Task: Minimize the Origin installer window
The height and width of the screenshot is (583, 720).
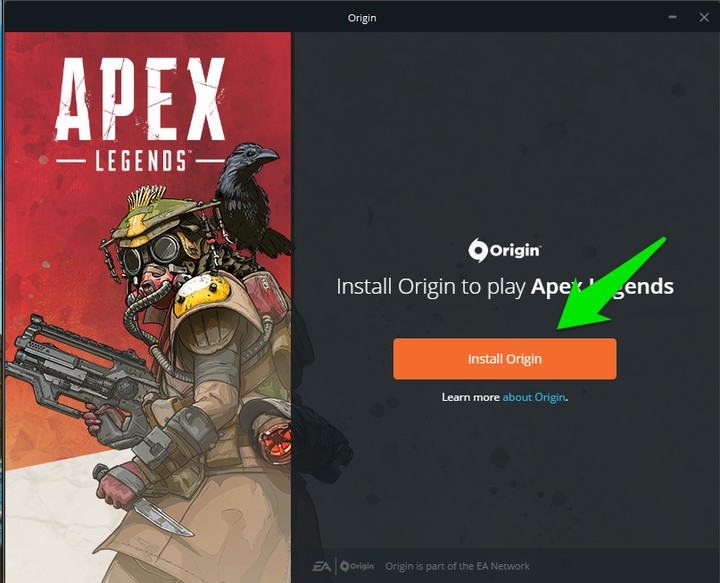Action: 673,17
